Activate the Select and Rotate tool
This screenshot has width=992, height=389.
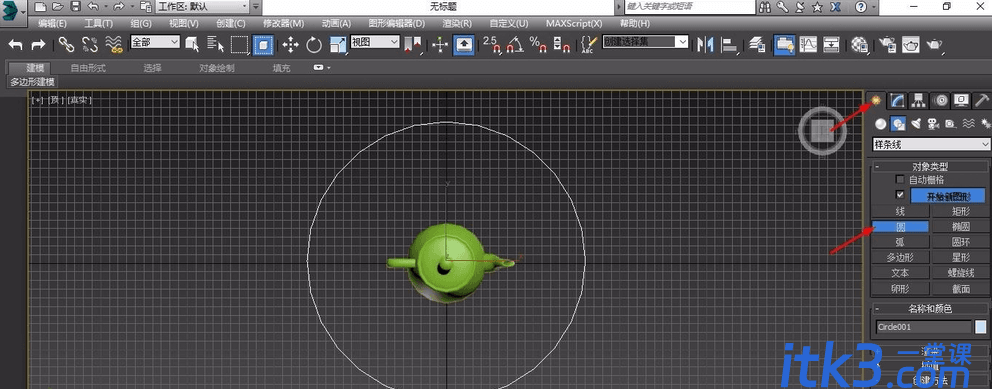(314, 44)
